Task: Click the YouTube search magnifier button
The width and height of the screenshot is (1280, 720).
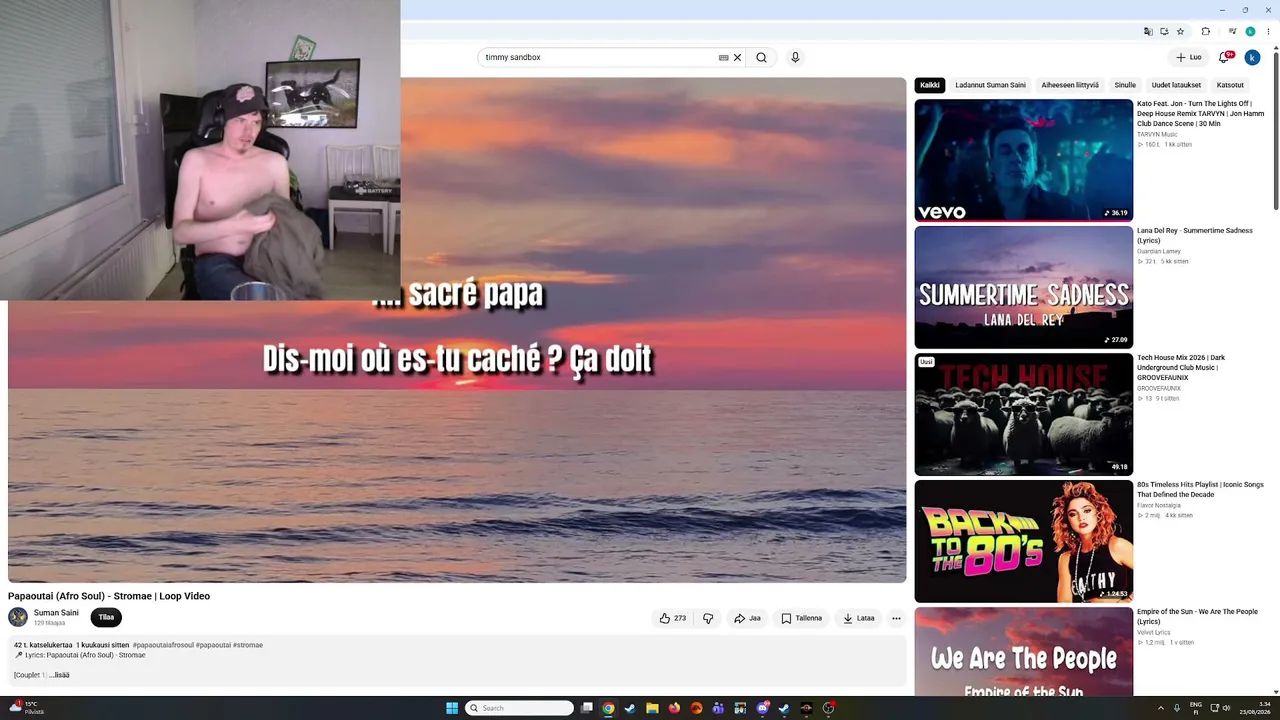Action: point(761,58)
